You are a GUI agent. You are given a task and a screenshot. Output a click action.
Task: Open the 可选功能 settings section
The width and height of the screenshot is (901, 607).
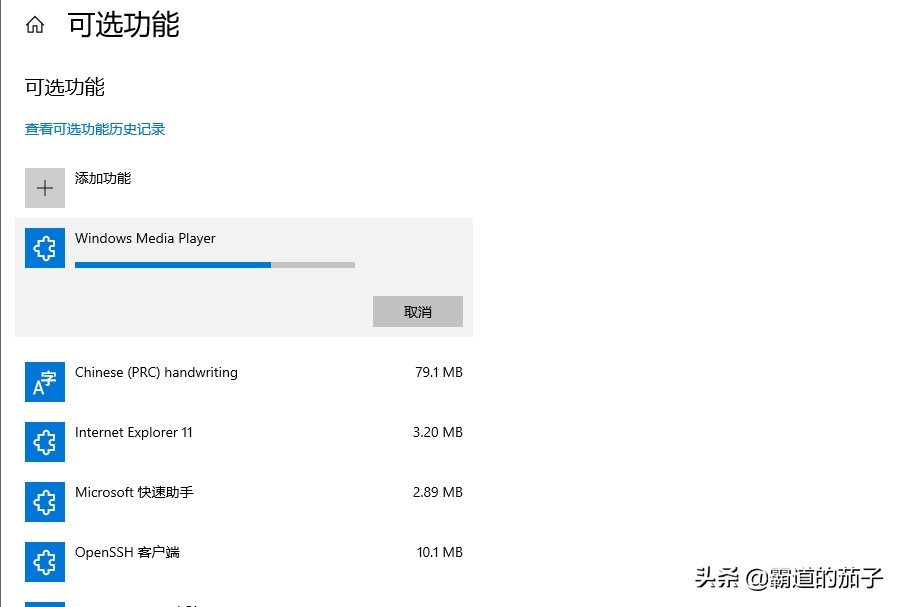point(63,87)
